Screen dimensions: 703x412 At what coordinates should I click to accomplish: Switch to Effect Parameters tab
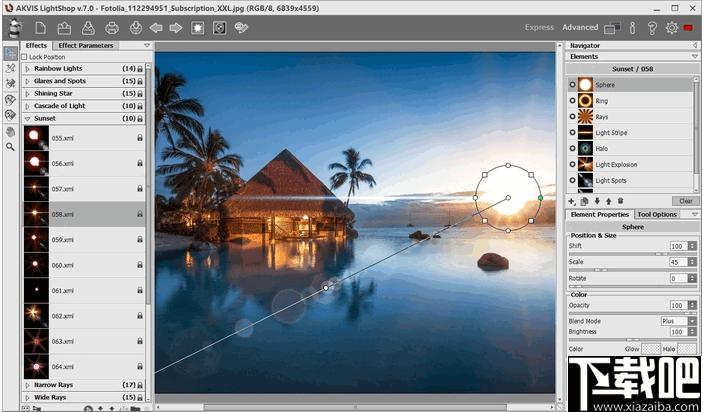tap(86, 45)
